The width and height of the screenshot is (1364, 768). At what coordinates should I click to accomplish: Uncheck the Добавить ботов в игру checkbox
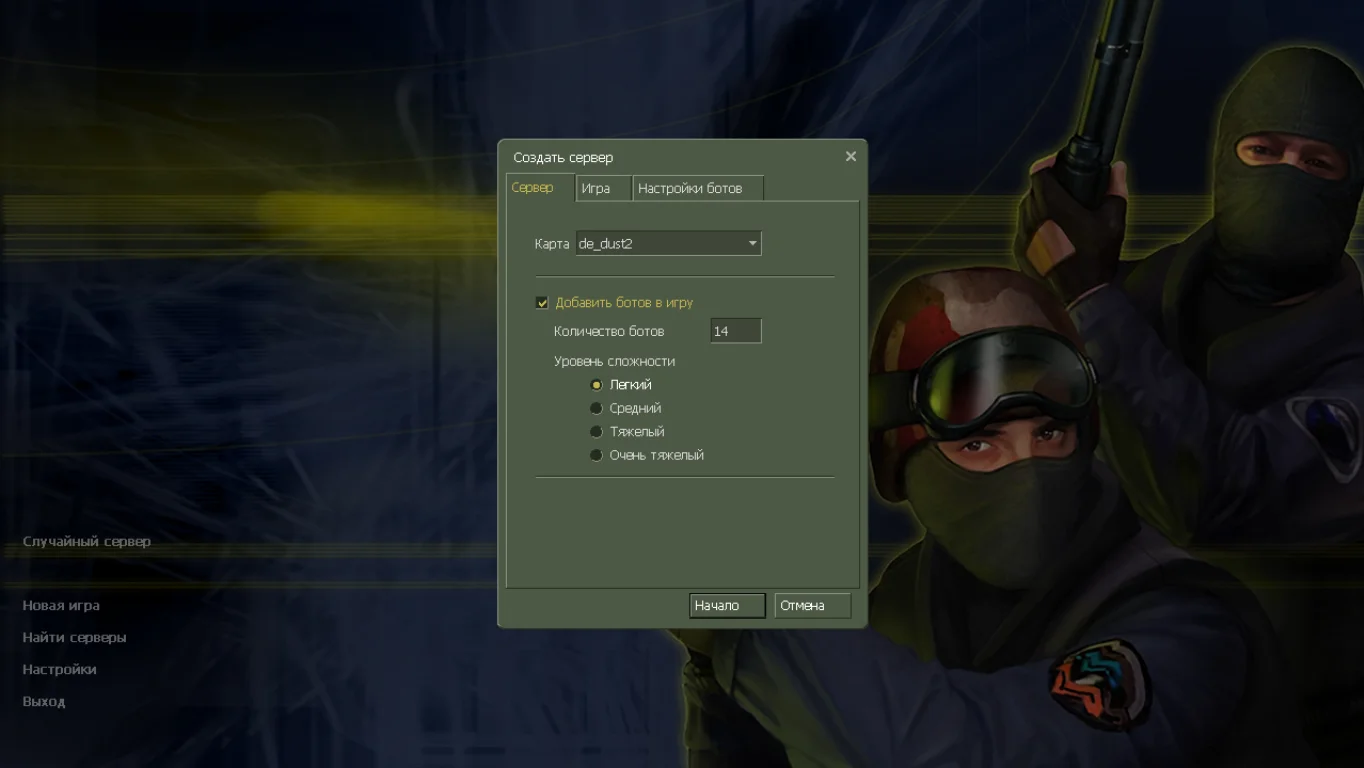542,303
